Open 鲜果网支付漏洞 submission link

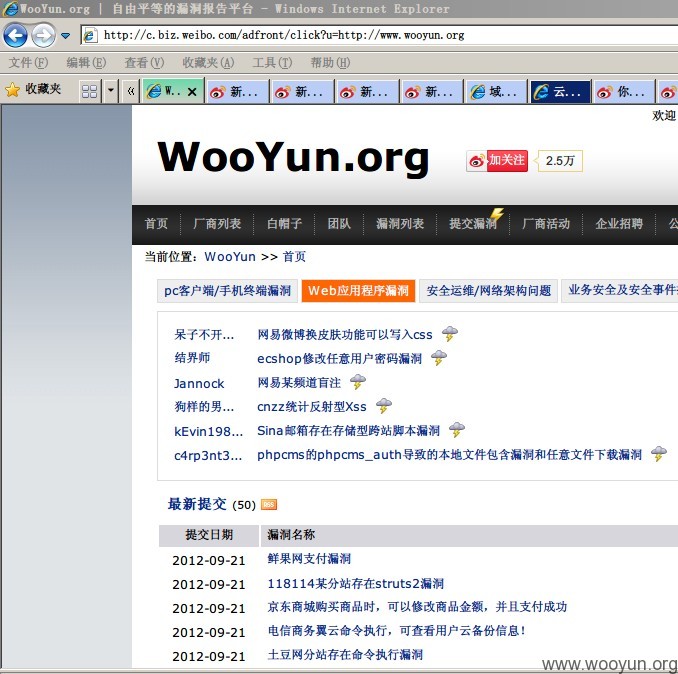309,559
